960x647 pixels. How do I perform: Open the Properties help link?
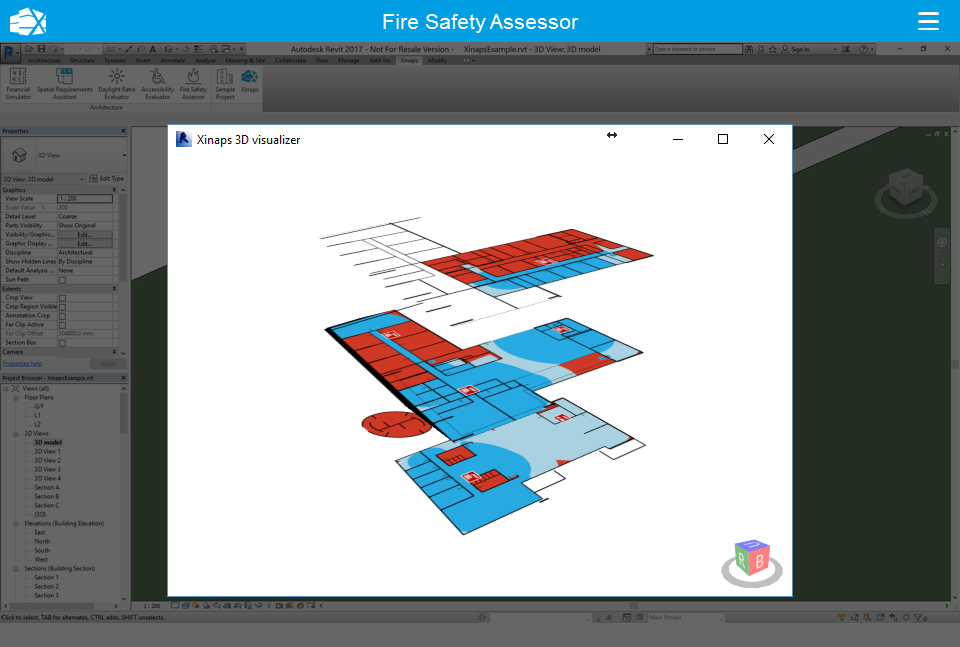click(22, 364)
